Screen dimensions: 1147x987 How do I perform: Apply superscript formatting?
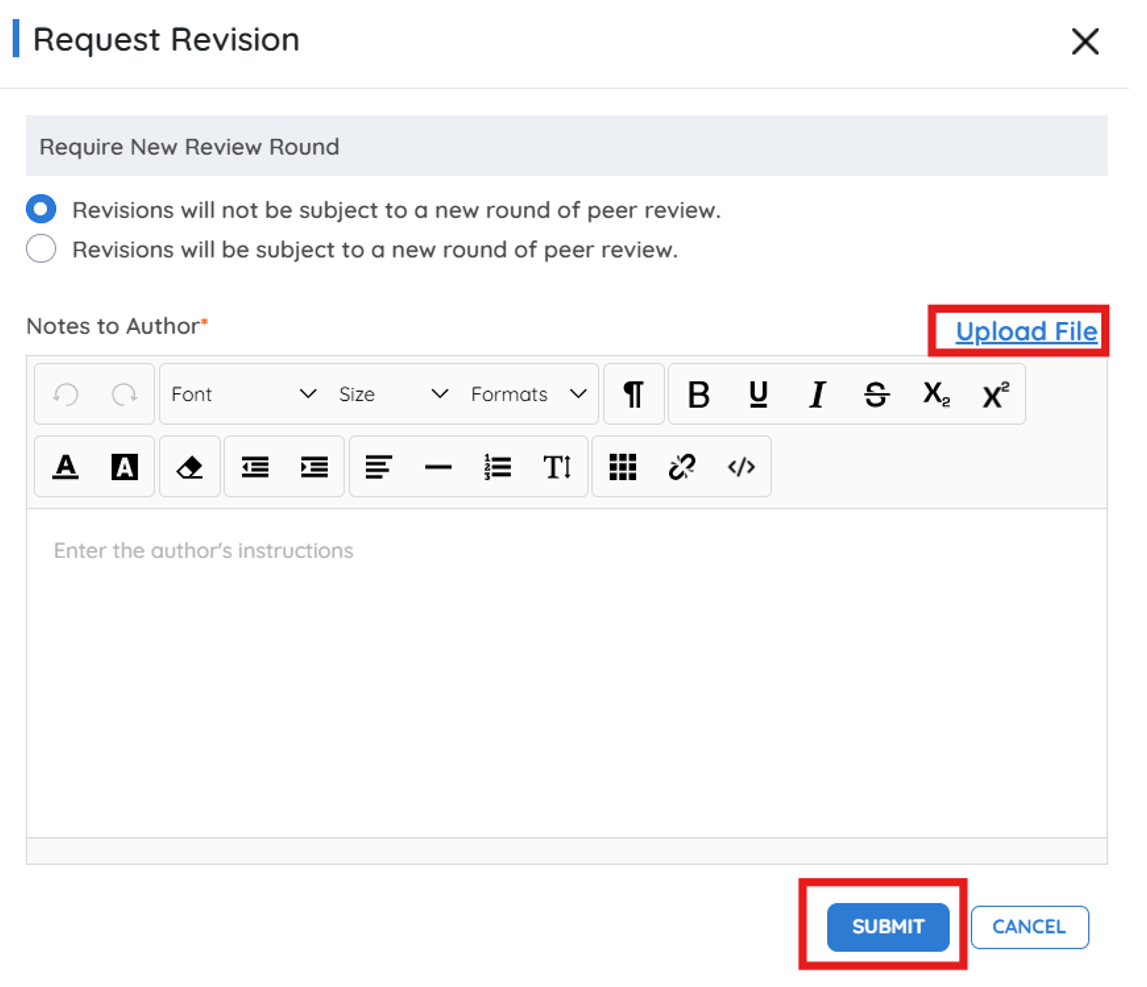tap(996, 395)
